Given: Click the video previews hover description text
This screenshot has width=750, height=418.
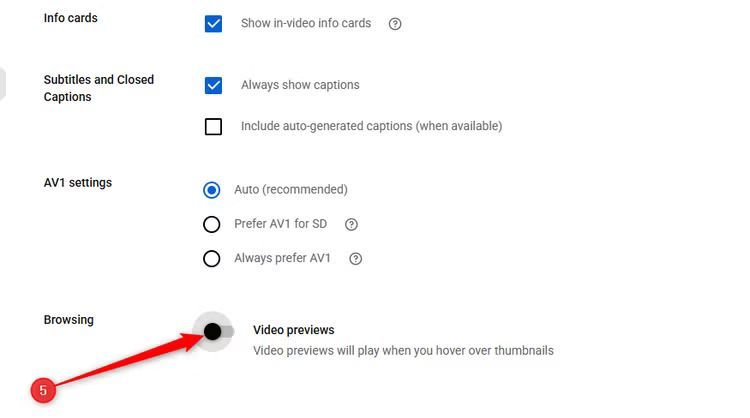Looking at the screenshot, I should click(403, 351).
